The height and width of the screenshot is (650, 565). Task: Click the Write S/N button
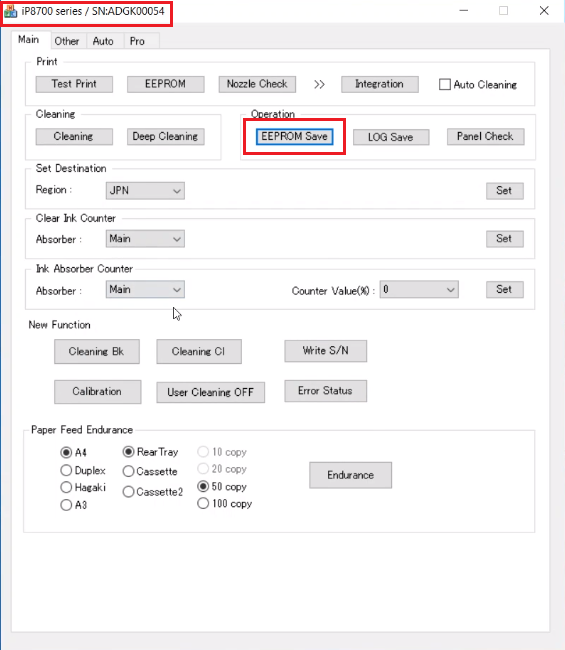point(325,351)
